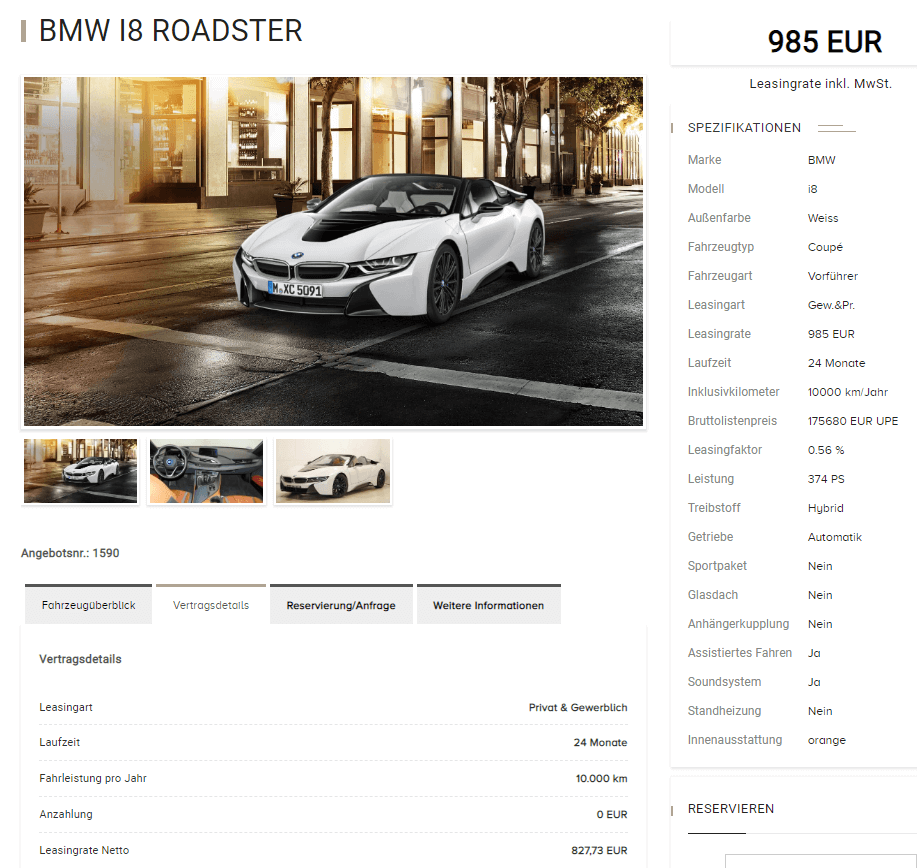Select the street scene car thumbnail

tap(81, 471)
